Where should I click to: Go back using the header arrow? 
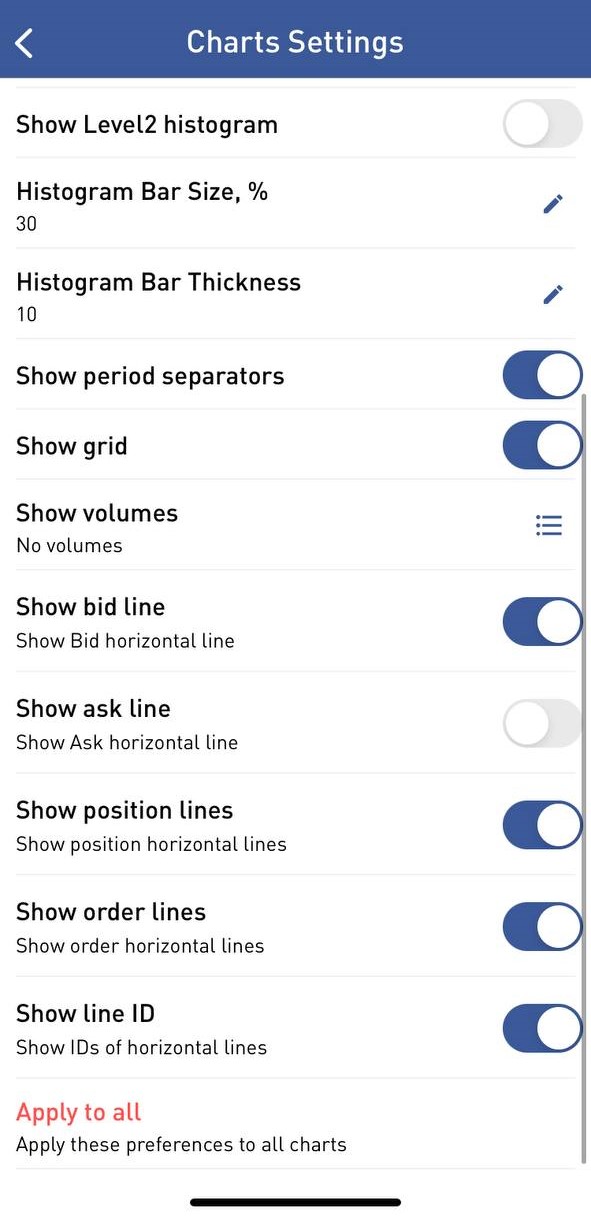point(25,43)
